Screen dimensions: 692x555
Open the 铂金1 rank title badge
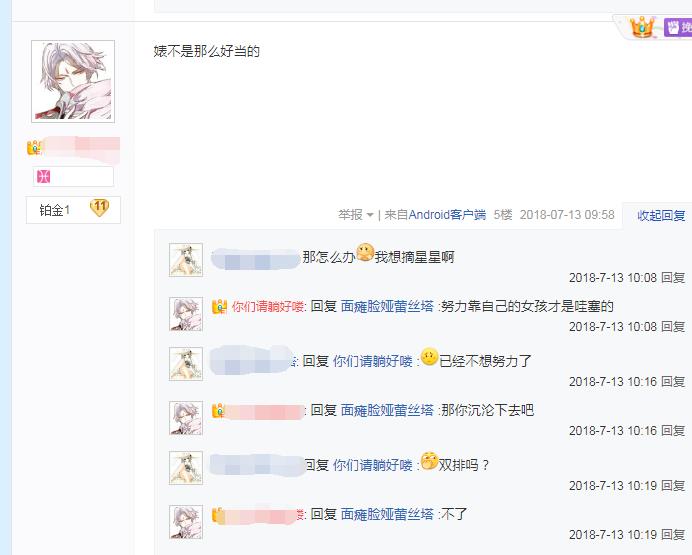click(54, 210)
